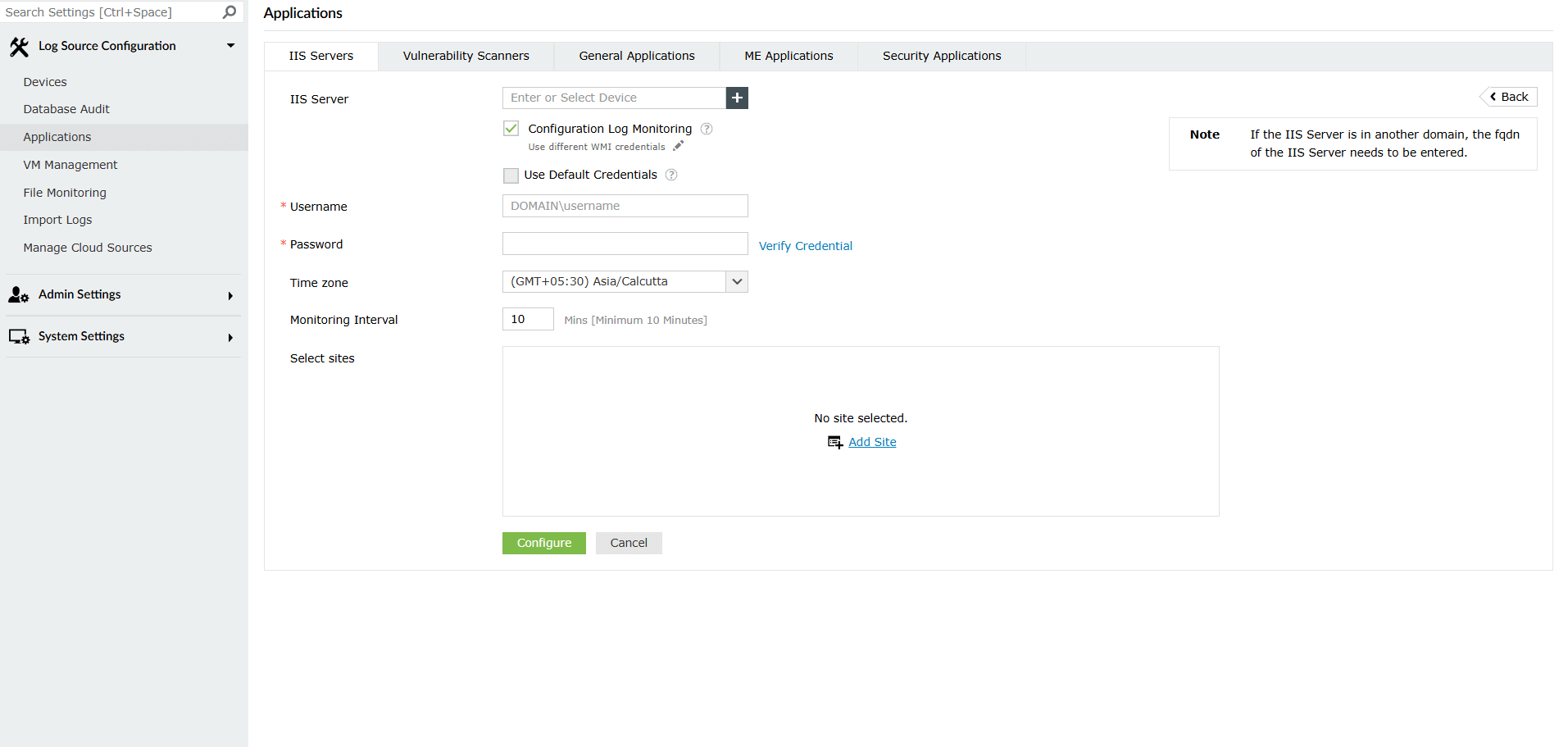Click the System Settings gear icon
This screenshot has width=1568, height=747.
pos(18,336)
